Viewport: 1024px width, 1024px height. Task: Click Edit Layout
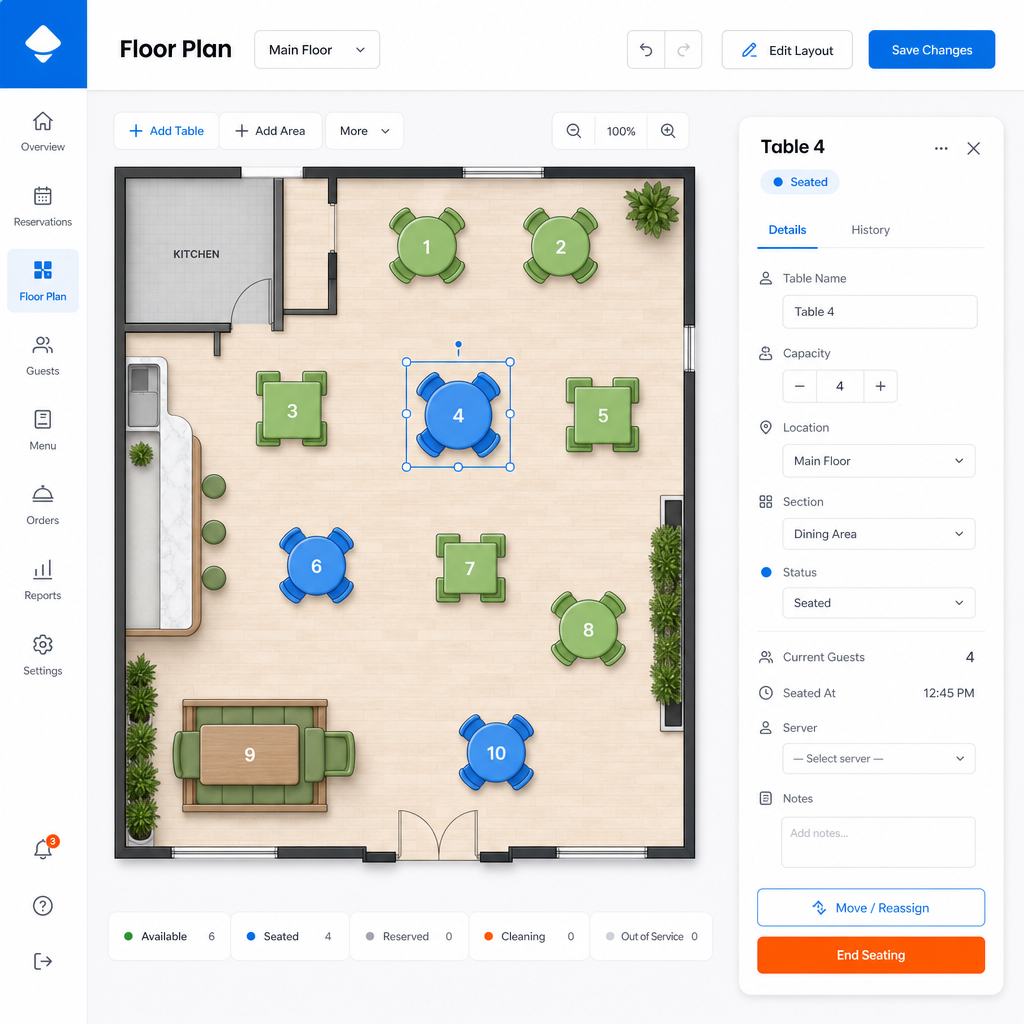(x=787, y=50)
